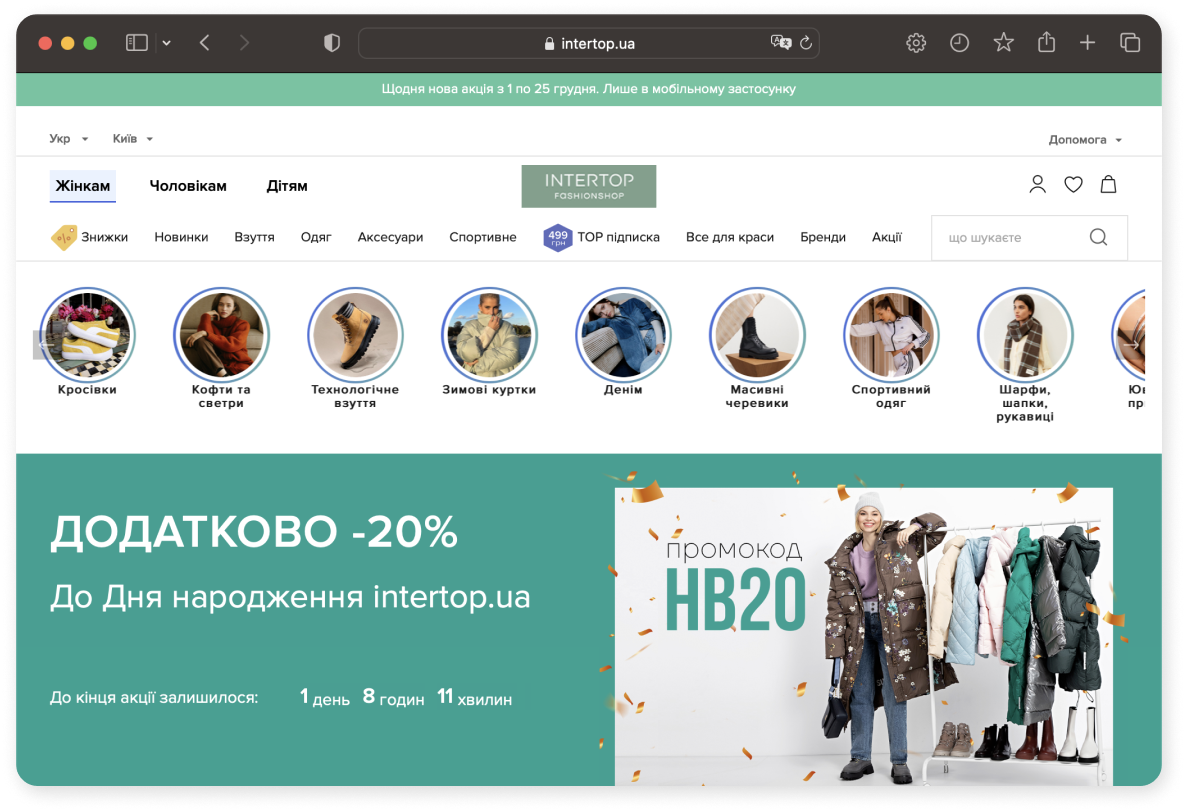
Task: Click the промокод HB20 promo image
Action: click(x=863, y=637)
